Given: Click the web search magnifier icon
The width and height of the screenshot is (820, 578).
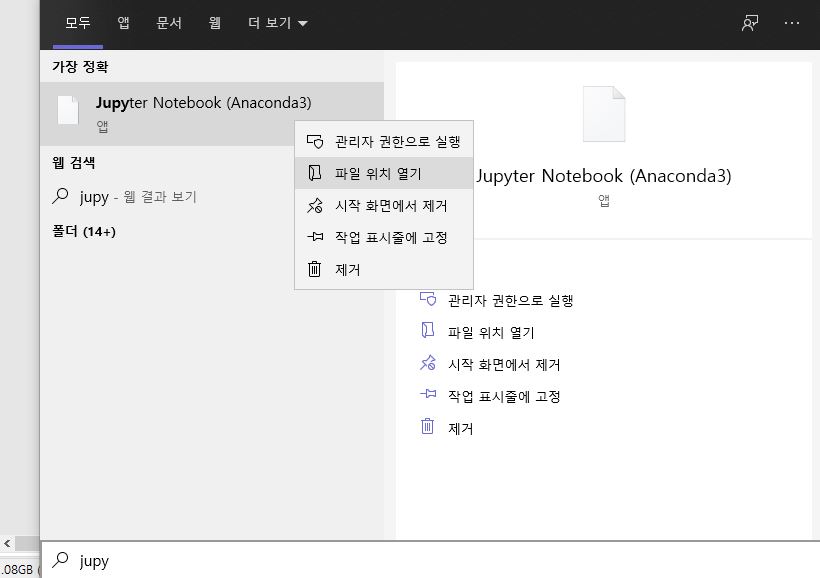Looking at the screenshot, I should click(x=61, y=196).
